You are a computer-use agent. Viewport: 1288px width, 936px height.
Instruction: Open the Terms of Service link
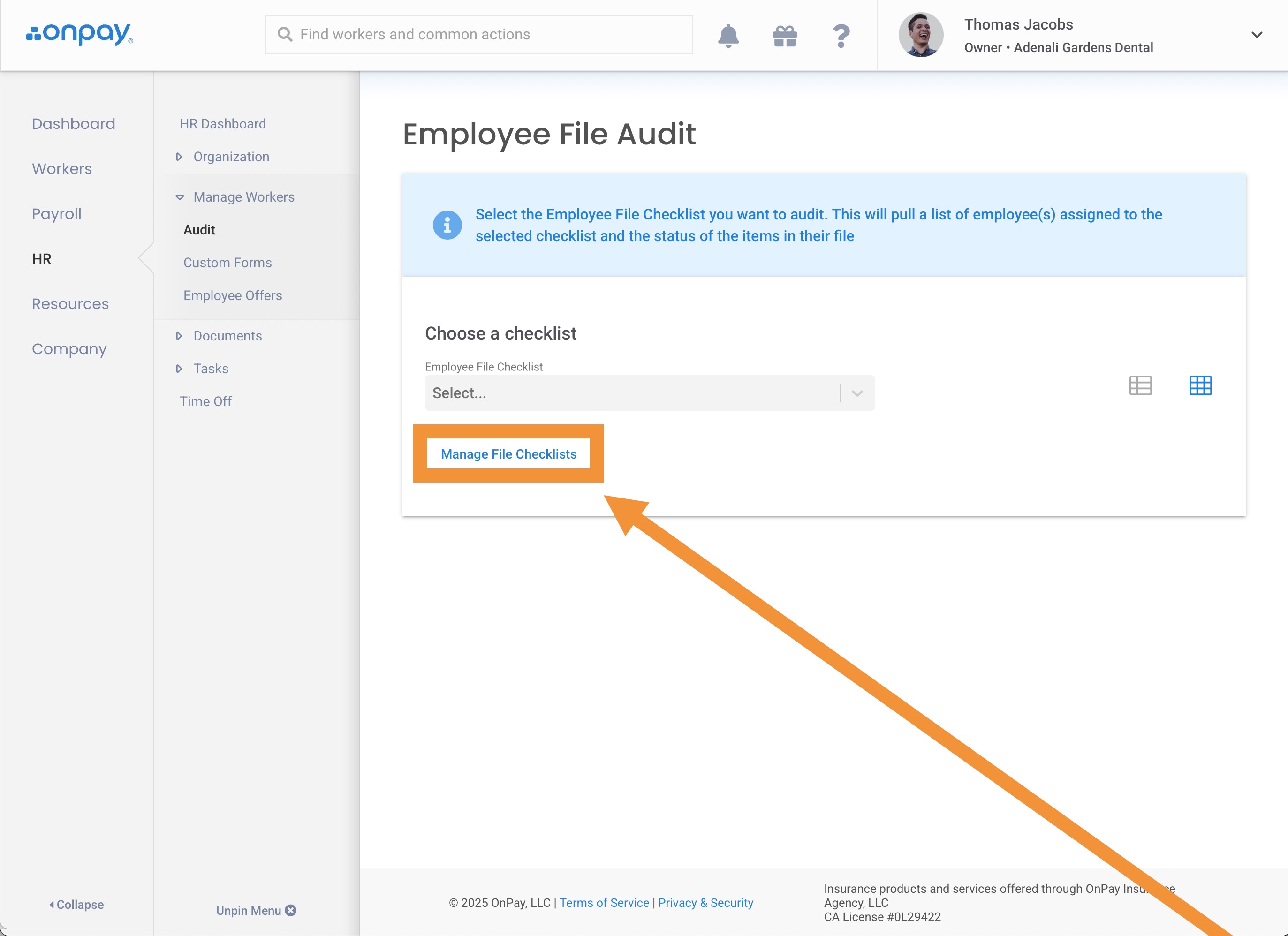(604, 903)
